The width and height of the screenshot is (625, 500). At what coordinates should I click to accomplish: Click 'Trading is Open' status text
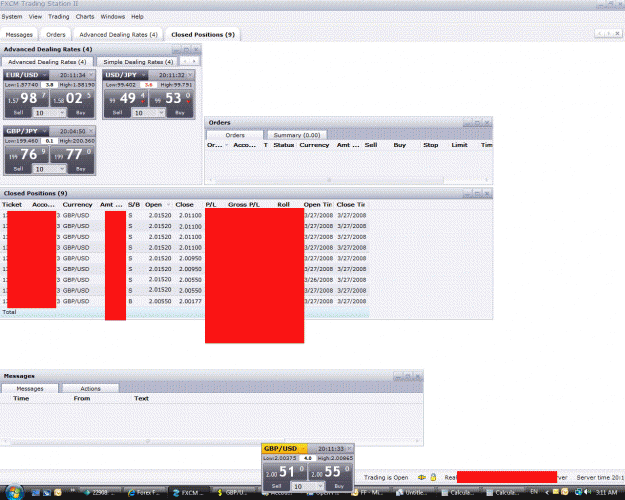click(386, 477)
